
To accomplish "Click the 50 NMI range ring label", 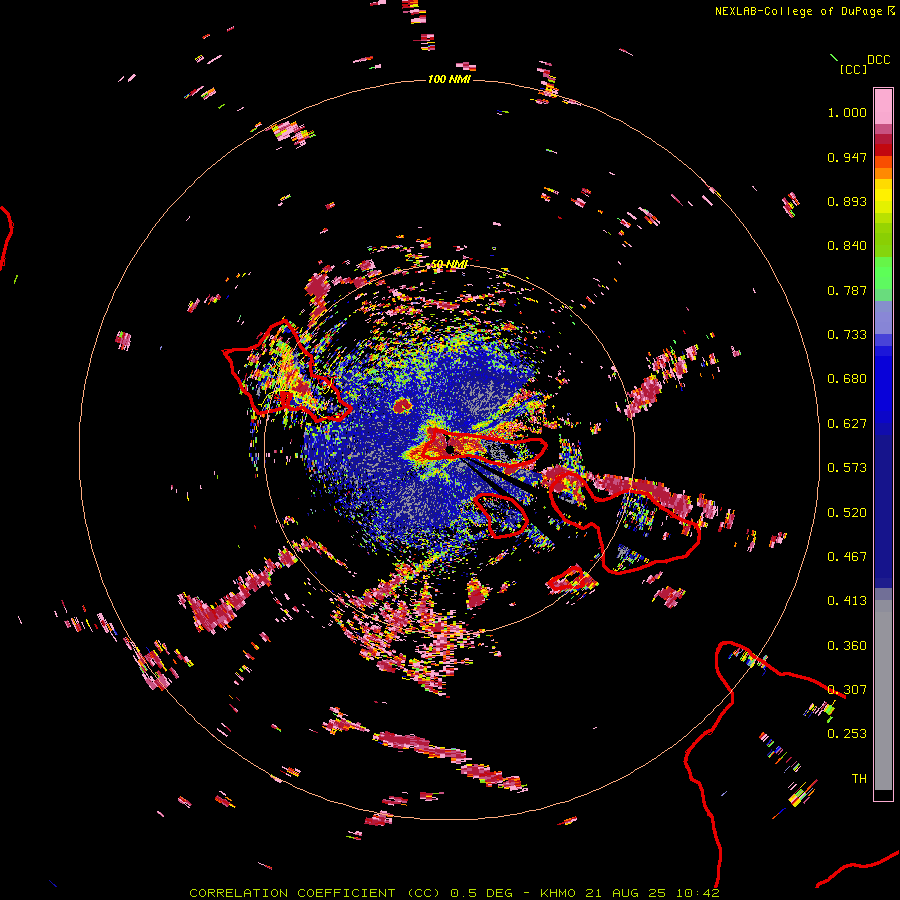I will point(449,264).
